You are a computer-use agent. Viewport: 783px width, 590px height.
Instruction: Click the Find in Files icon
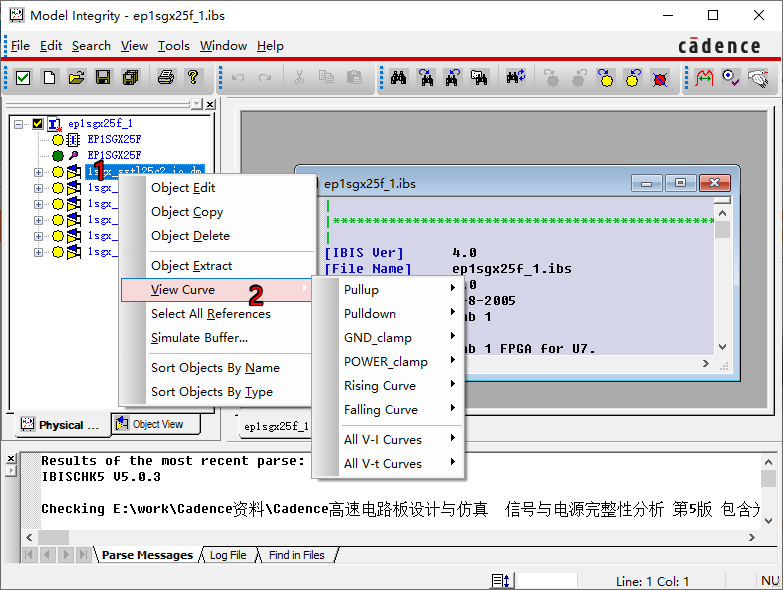point(479,78)
